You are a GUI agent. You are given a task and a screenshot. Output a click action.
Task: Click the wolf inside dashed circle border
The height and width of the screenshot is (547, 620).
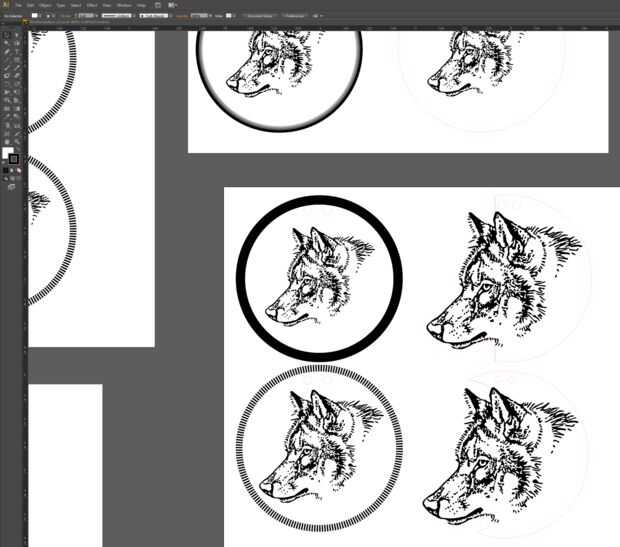tap(321, 446)
